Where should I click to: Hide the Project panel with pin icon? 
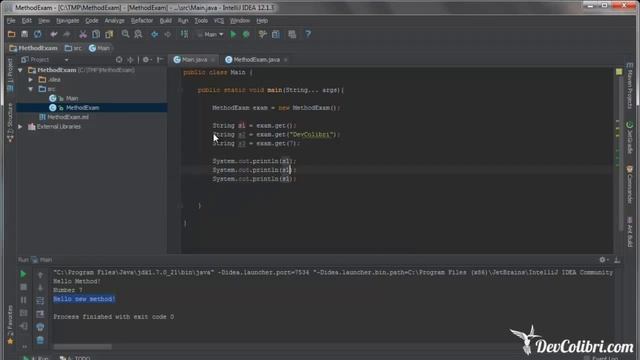(x=160, y=60)
